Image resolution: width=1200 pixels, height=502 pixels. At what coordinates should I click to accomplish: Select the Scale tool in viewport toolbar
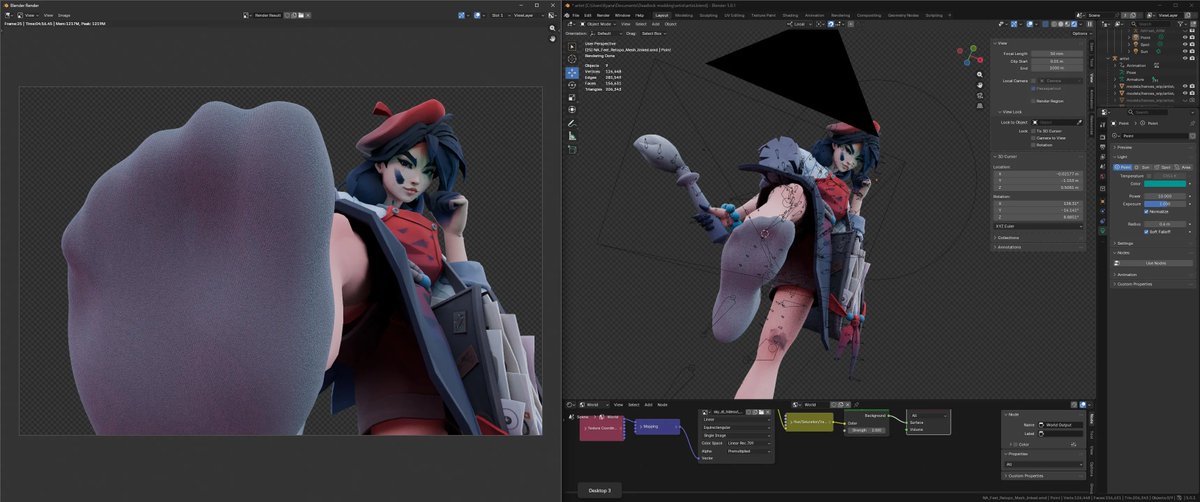(571, 98)
